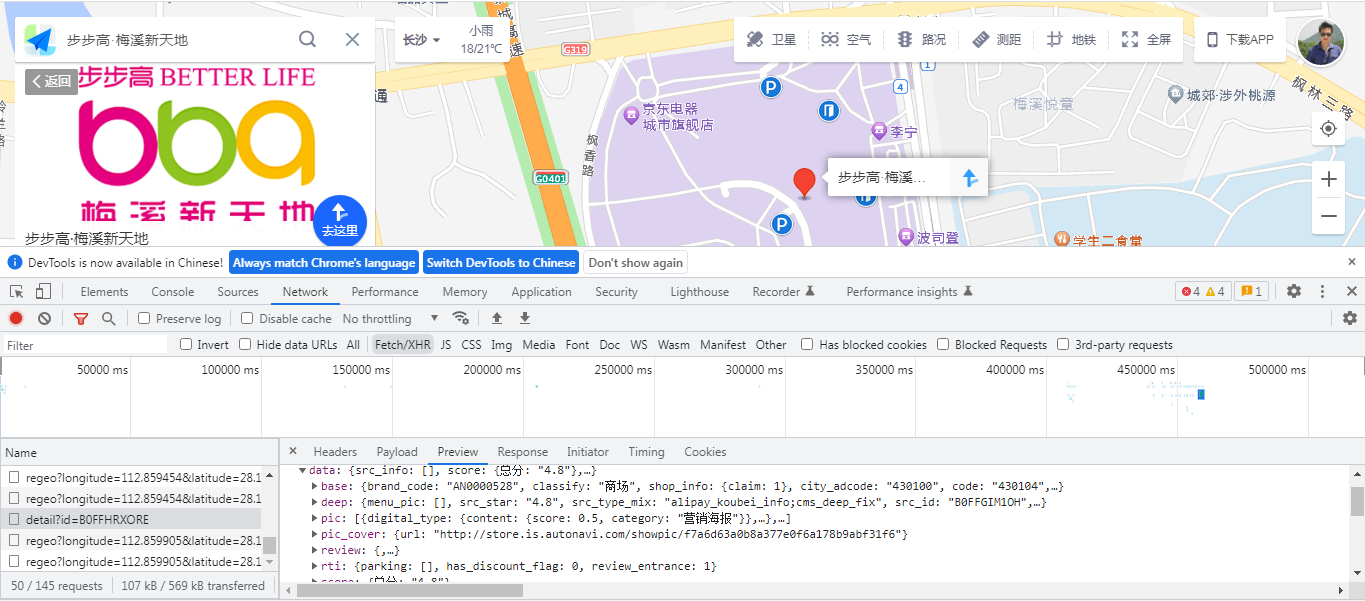
Task: Activate the inspect element picker
Action: click(17, 292)
